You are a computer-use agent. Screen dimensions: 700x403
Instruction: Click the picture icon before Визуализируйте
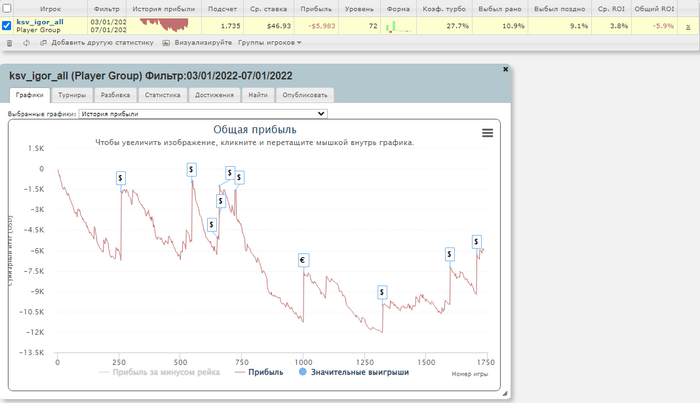(x=166, y=43)
